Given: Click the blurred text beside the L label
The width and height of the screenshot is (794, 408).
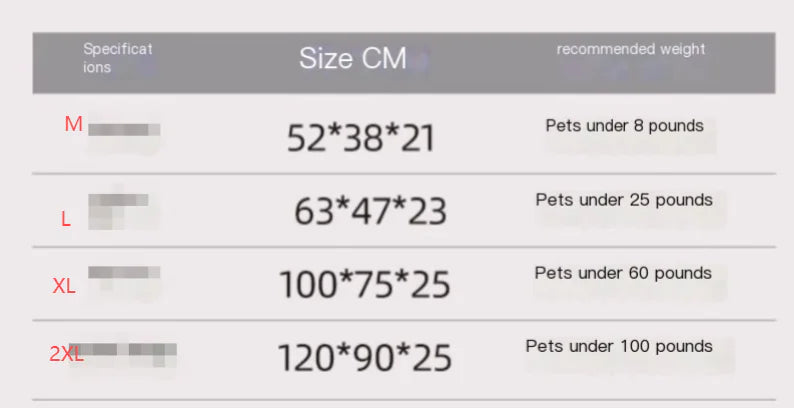Looking at the screenshot, I should pos(118,205).
